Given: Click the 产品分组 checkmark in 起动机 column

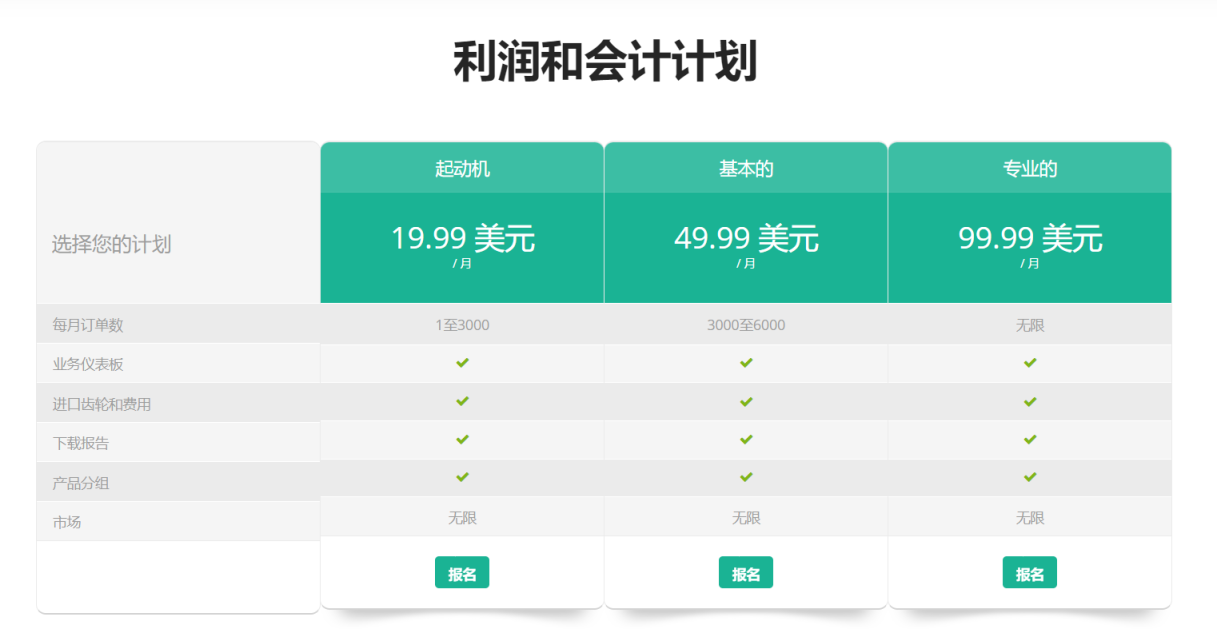Looking at the screenshot, I should (x=462, y=478).
